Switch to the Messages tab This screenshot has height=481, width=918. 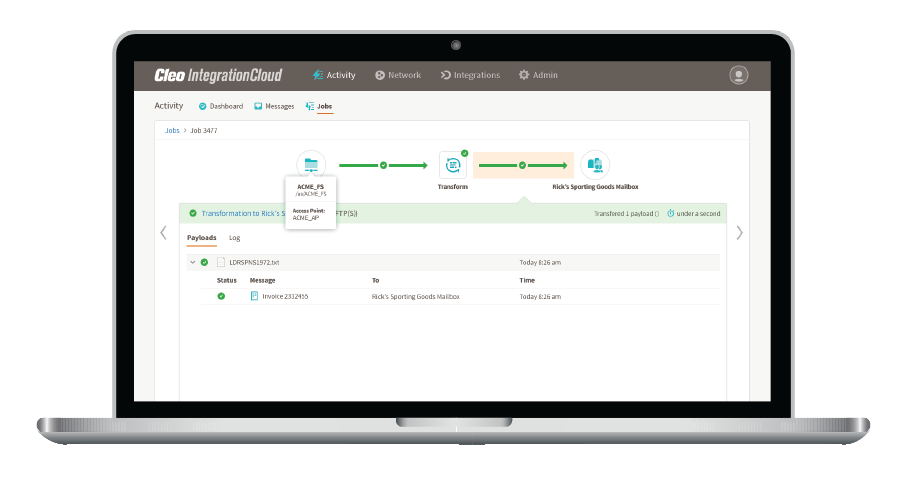click(x=274, y=106)
